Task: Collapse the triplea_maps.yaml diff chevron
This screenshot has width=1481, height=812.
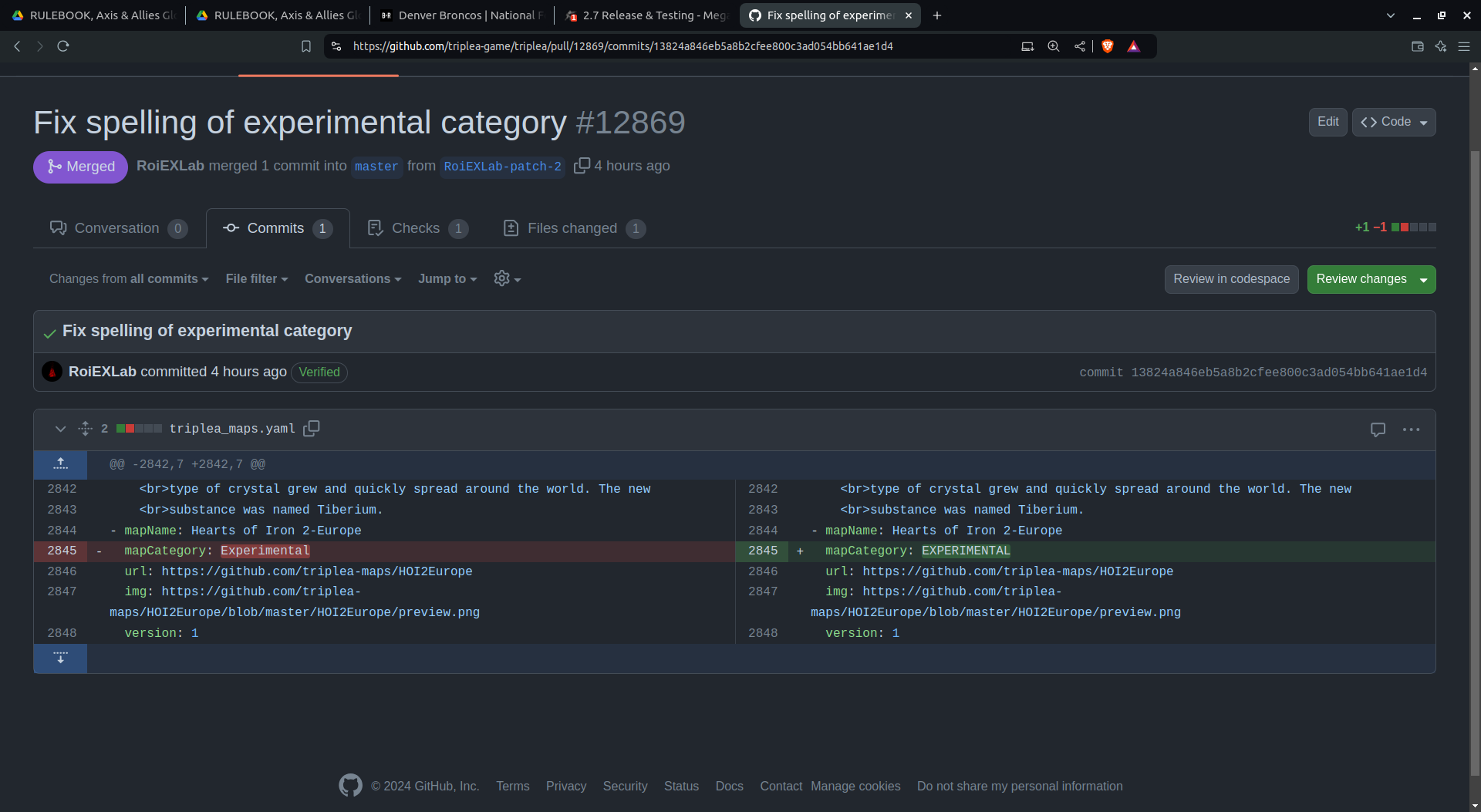Action: 60,429
